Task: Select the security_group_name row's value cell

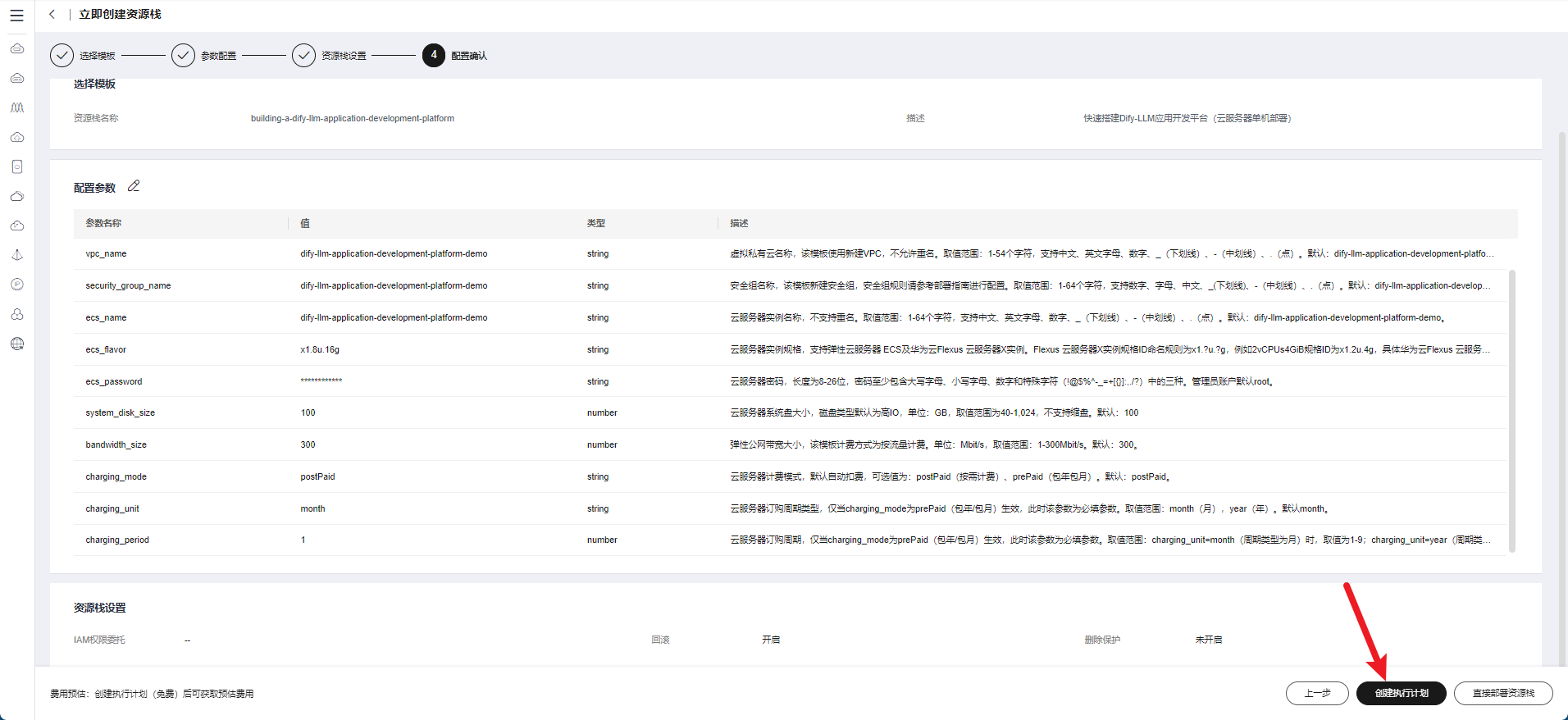Action: click(394, 286)
